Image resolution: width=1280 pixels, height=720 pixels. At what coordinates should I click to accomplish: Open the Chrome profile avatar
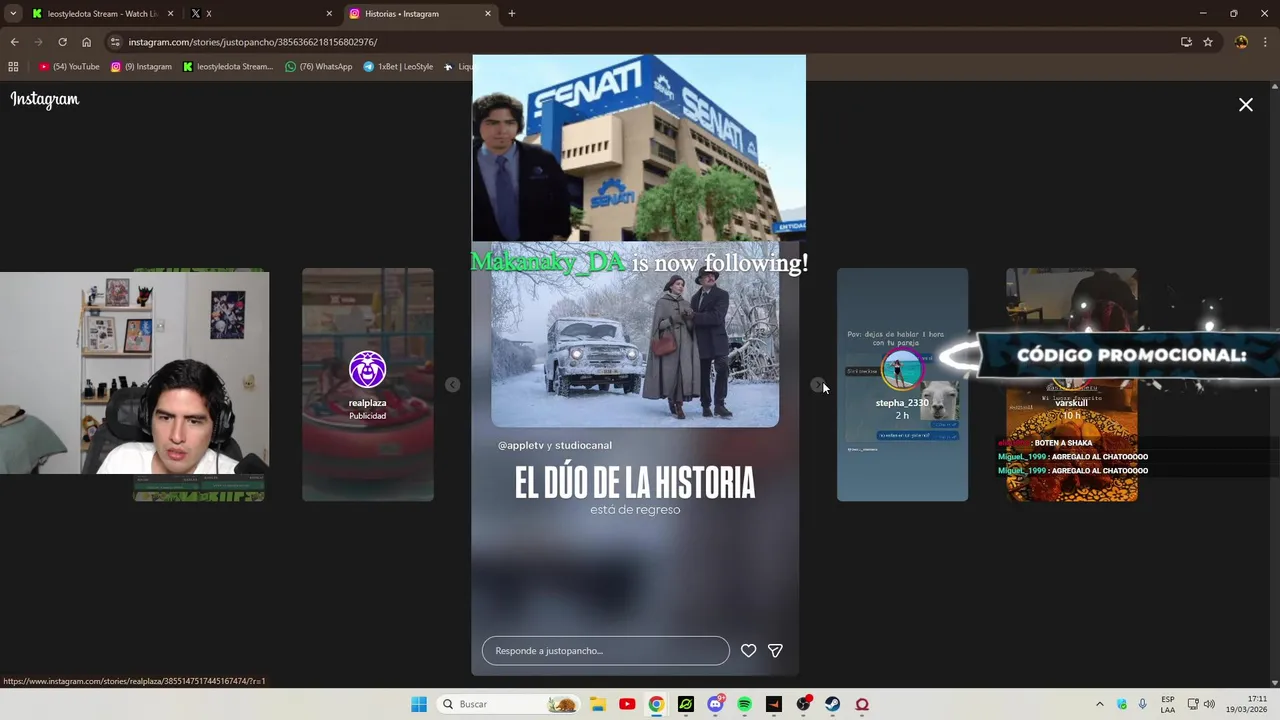(x=1241, y=42)
